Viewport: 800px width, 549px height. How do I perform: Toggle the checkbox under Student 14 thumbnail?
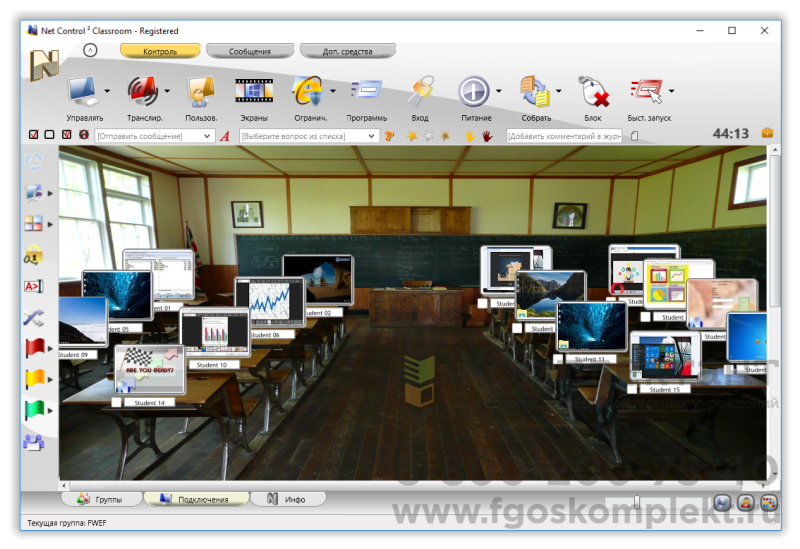click(117, 403)
